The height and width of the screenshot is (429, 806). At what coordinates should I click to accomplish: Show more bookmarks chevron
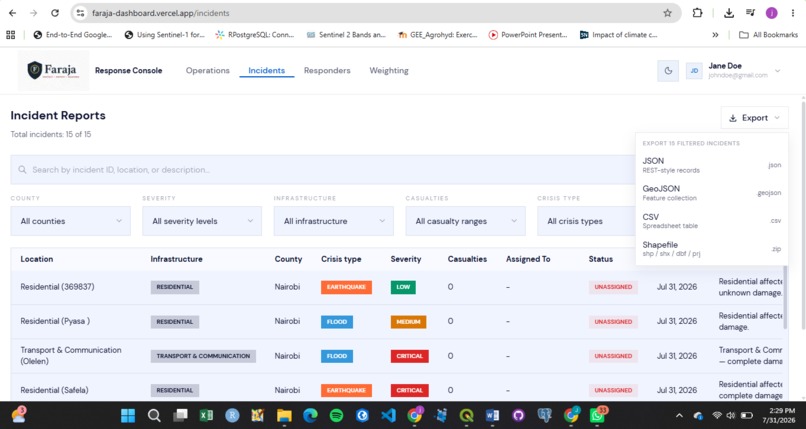click(715, 35)
